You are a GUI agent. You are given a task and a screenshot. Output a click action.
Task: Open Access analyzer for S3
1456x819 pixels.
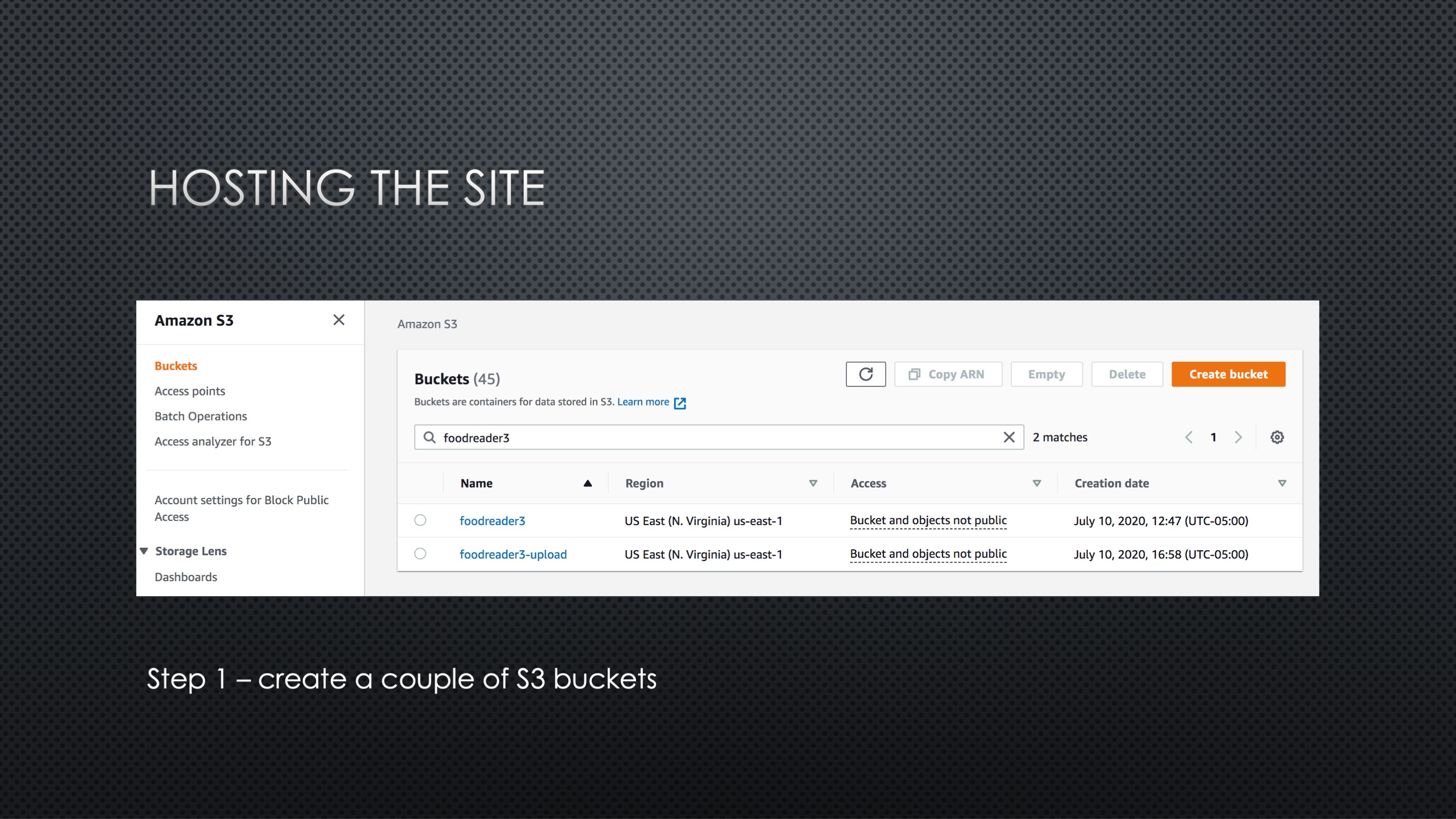pos(213,441)
